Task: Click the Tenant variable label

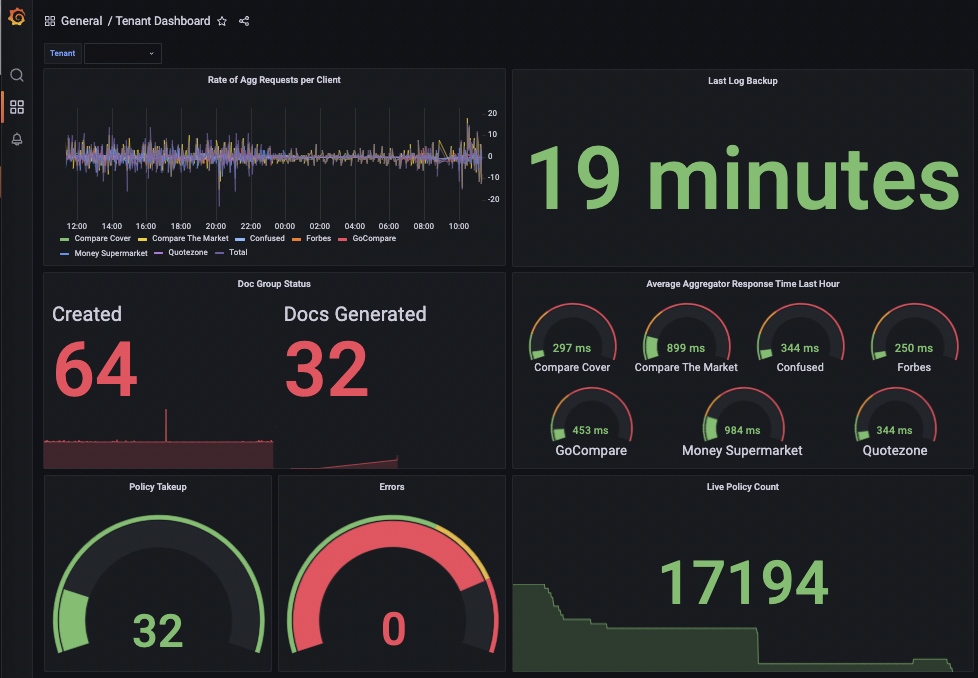Action: click(x=62, y=54)
